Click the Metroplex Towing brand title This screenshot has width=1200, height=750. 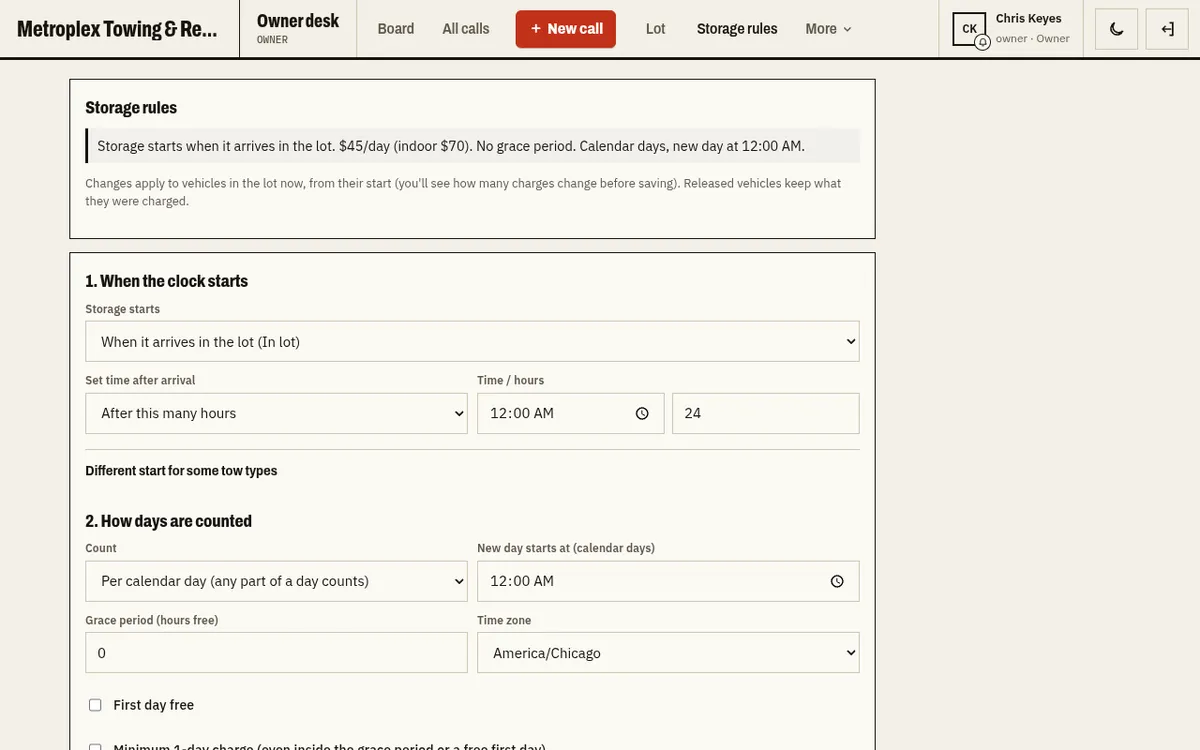(117, 29)
